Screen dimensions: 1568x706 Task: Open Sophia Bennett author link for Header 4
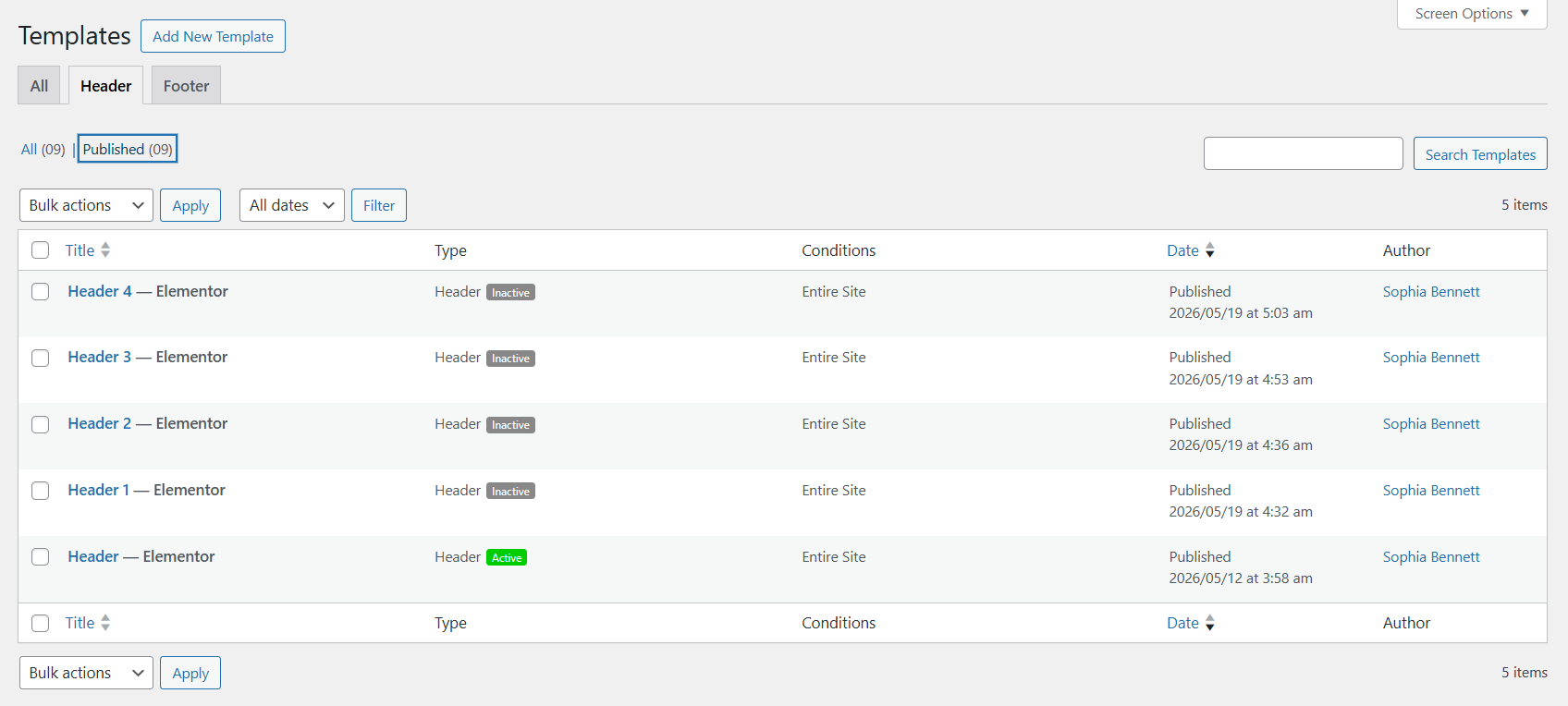coord(1431,291)
